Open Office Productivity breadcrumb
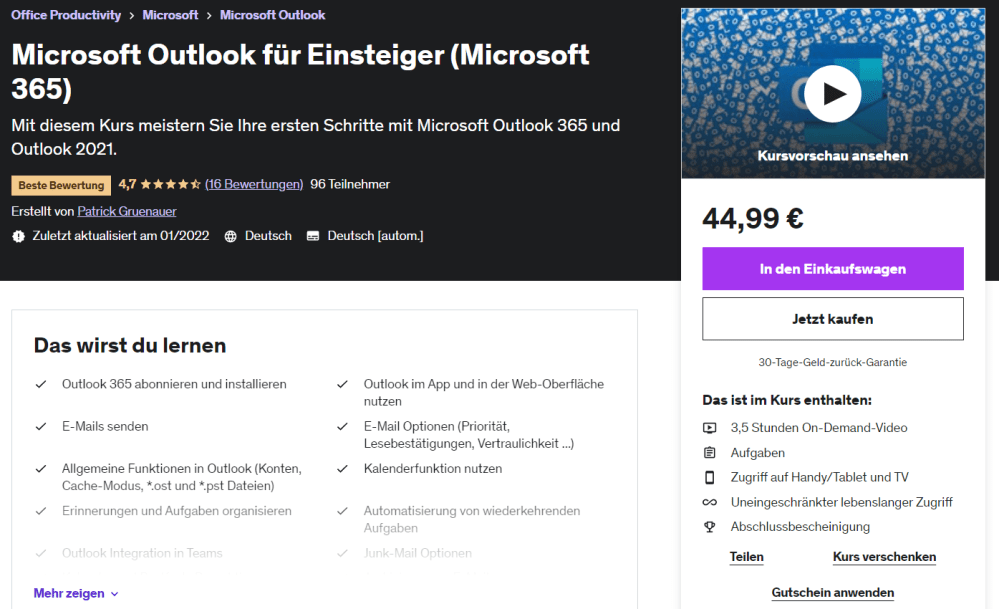Screen dimensions: 999x609 tap(66, 15)
